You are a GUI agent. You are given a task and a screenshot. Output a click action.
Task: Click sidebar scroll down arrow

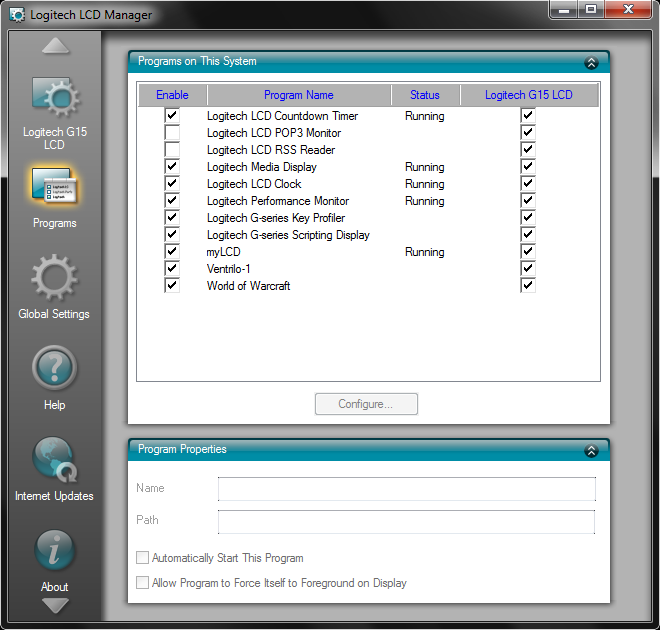56,606
